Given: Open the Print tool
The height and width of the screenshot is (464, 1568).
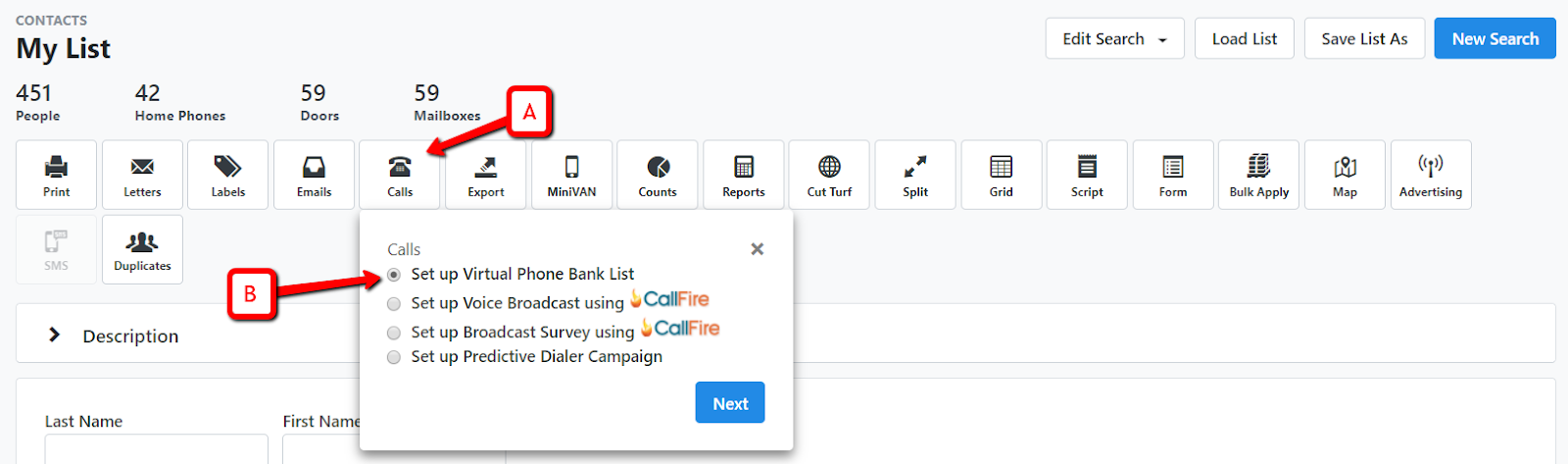Looking at the screenshot, I should (x=56, y=175).
